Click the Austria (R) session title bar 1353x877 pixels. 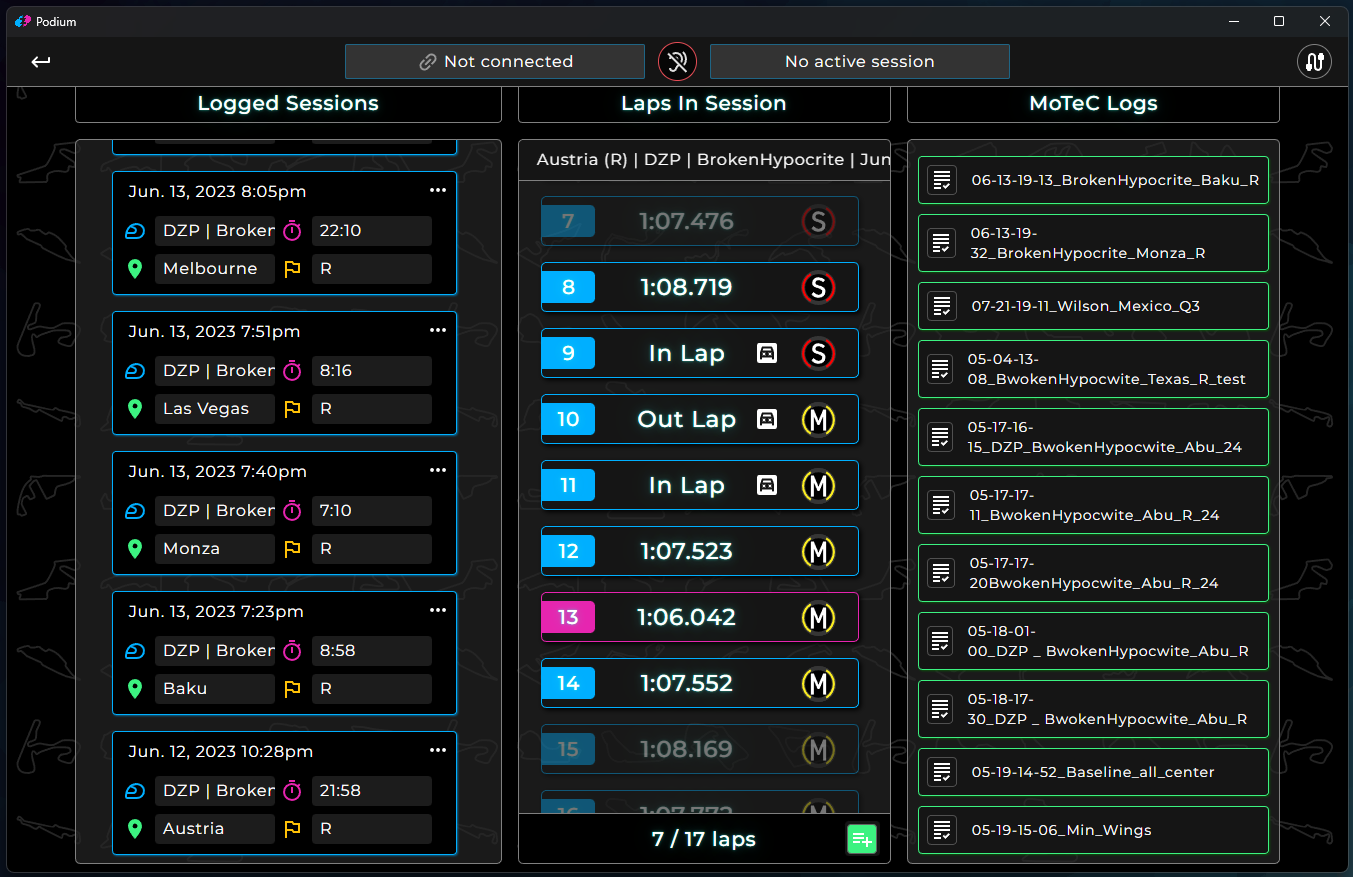(704, 160)
